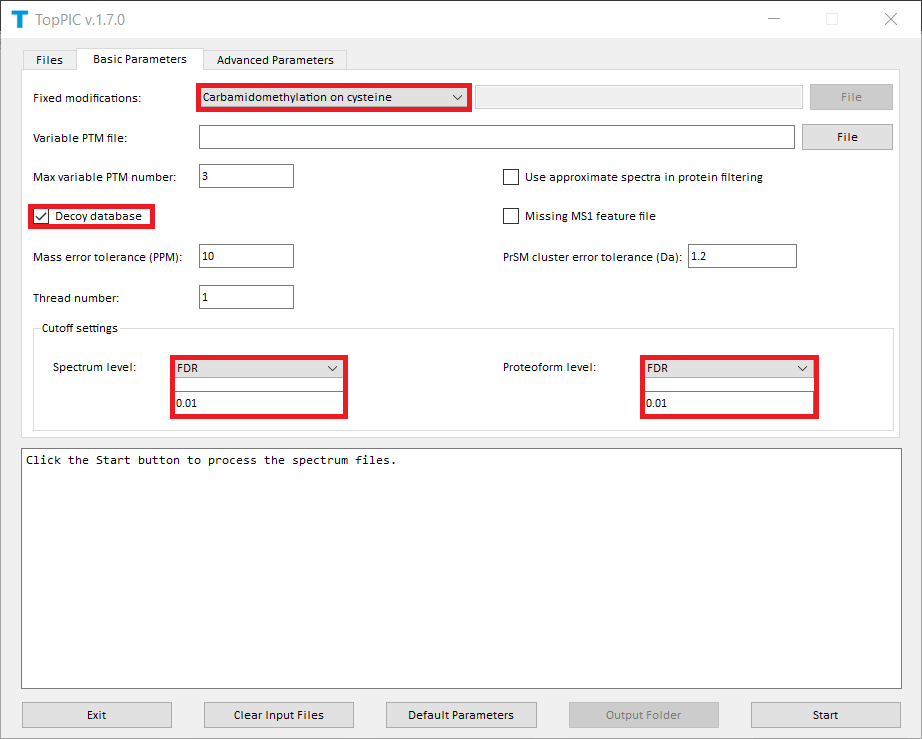Minimize the TopPIC window

coord(772,19)
